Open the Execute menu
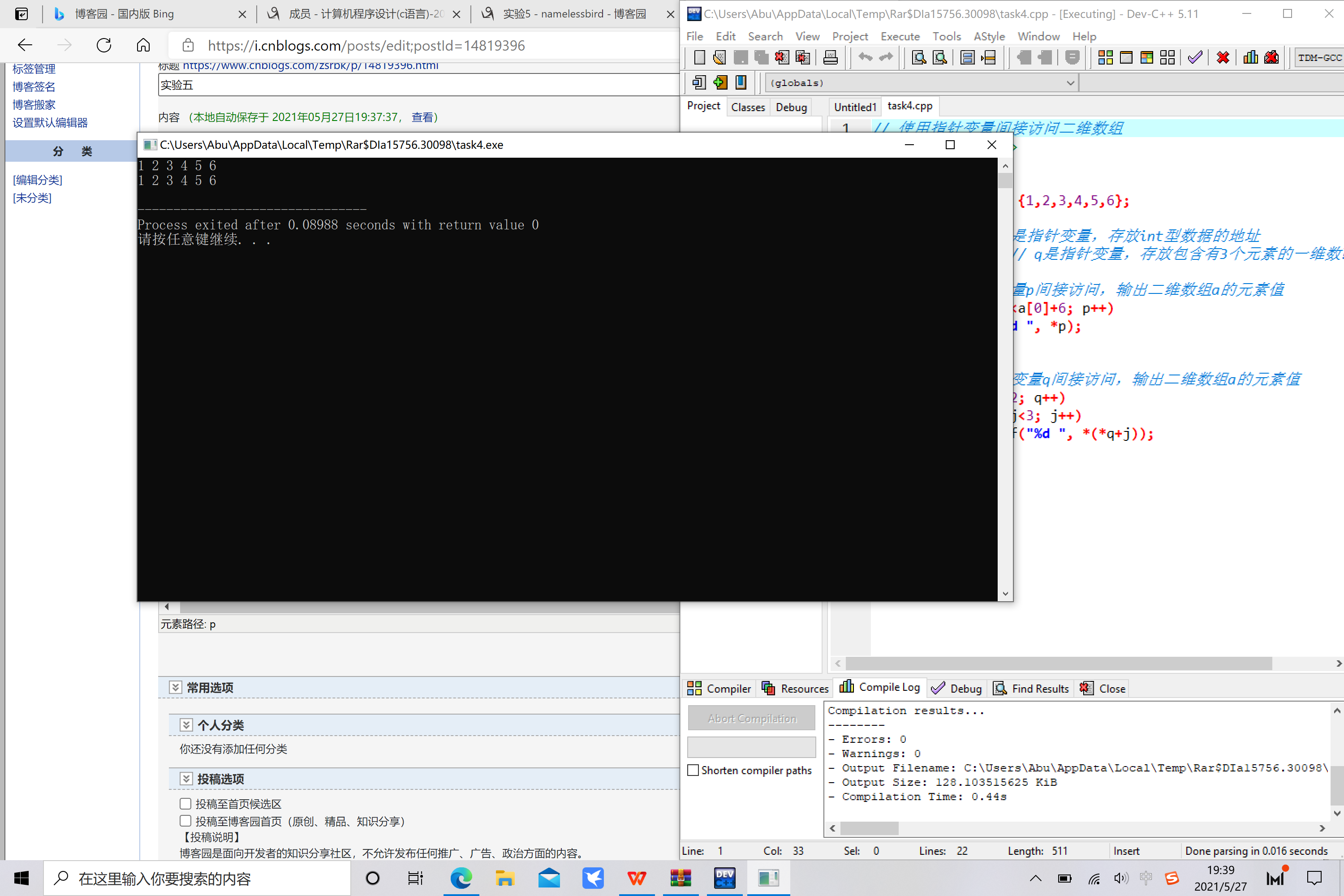 coord(900,37)
